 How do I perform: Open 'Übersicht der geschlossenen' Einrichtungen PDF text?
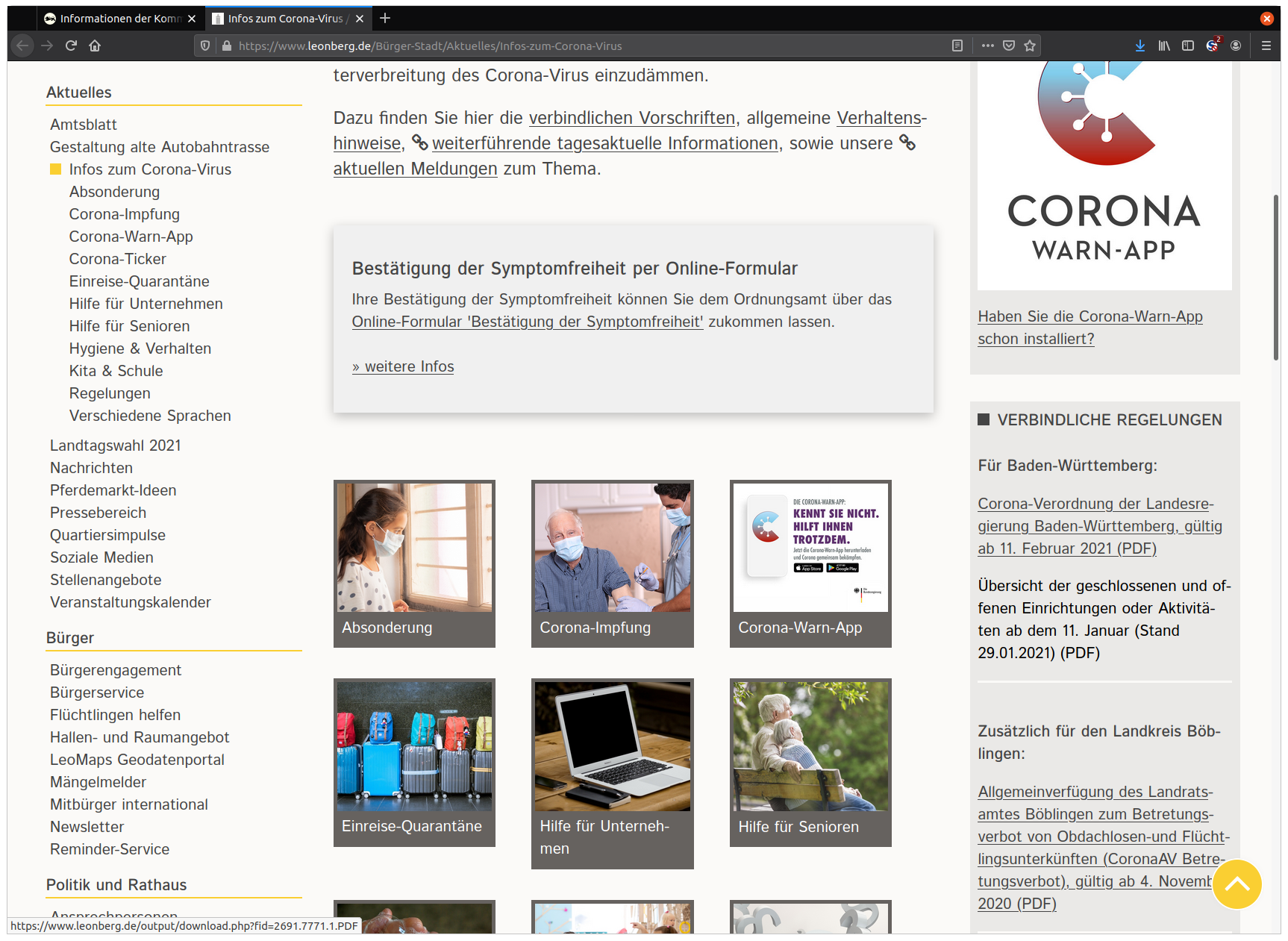click(x=1104, y=619)
